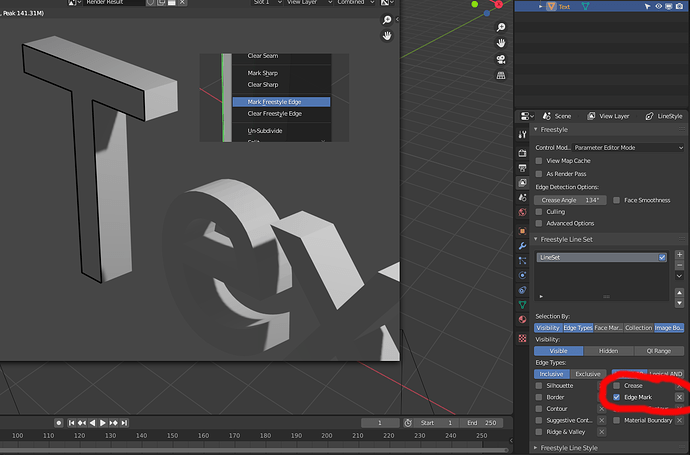The height and width of the screenshot is (455, 690).
Task: Open the Material properties tab icon
Action: click(522, 319)
